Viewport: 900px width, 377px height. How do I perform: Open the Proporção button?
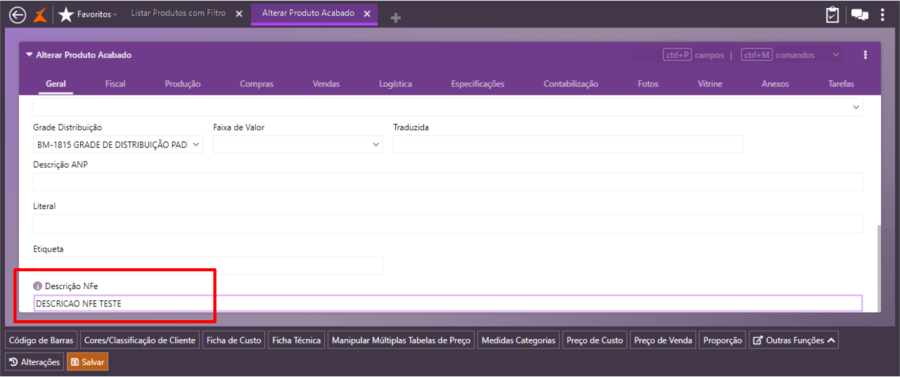point(723,340)
